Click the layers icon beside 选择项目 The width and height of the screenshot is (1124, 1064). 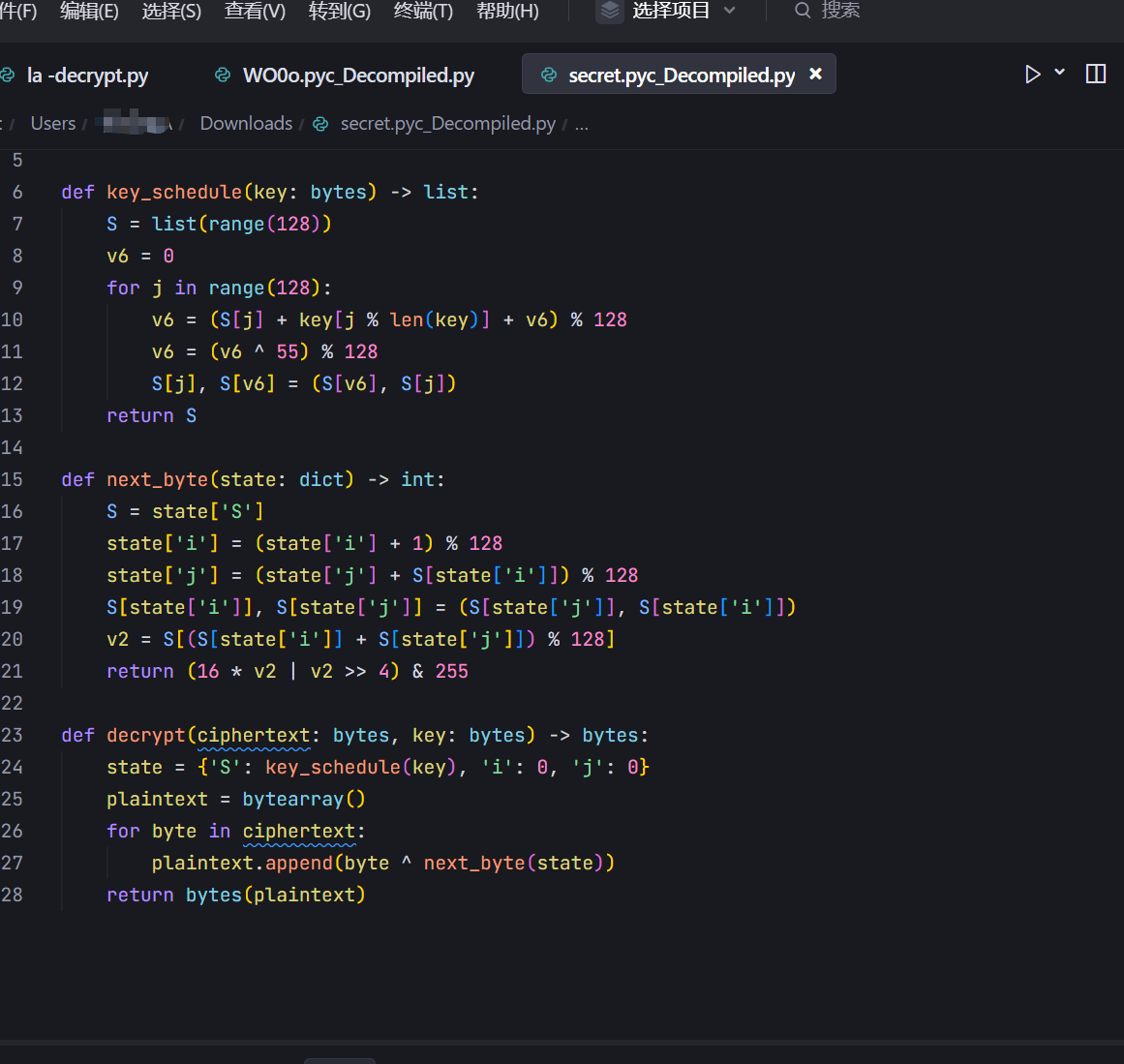(610, 11)
